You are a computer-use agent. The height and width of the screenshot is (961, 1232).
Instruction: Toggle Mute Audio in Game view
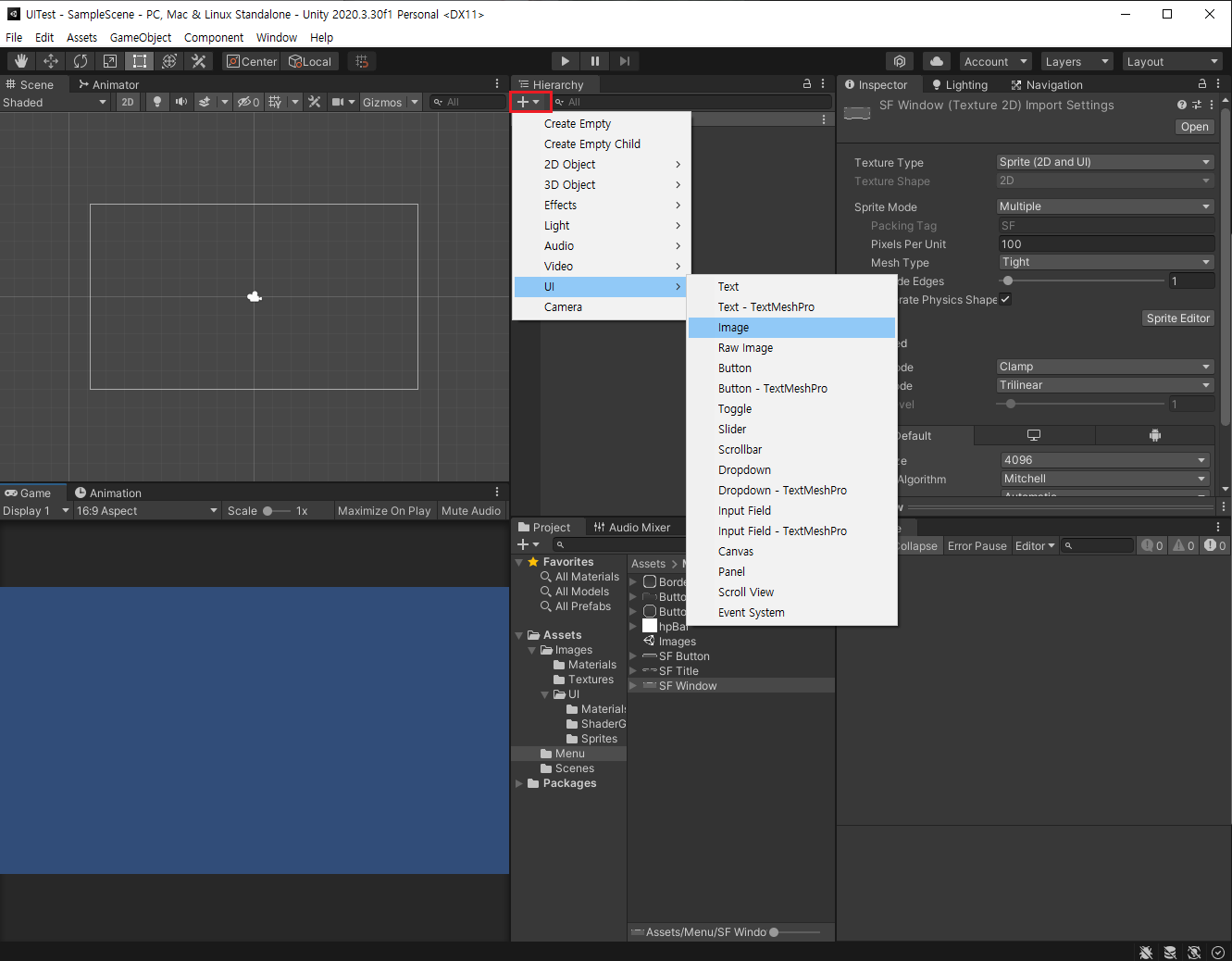(471, 510)
